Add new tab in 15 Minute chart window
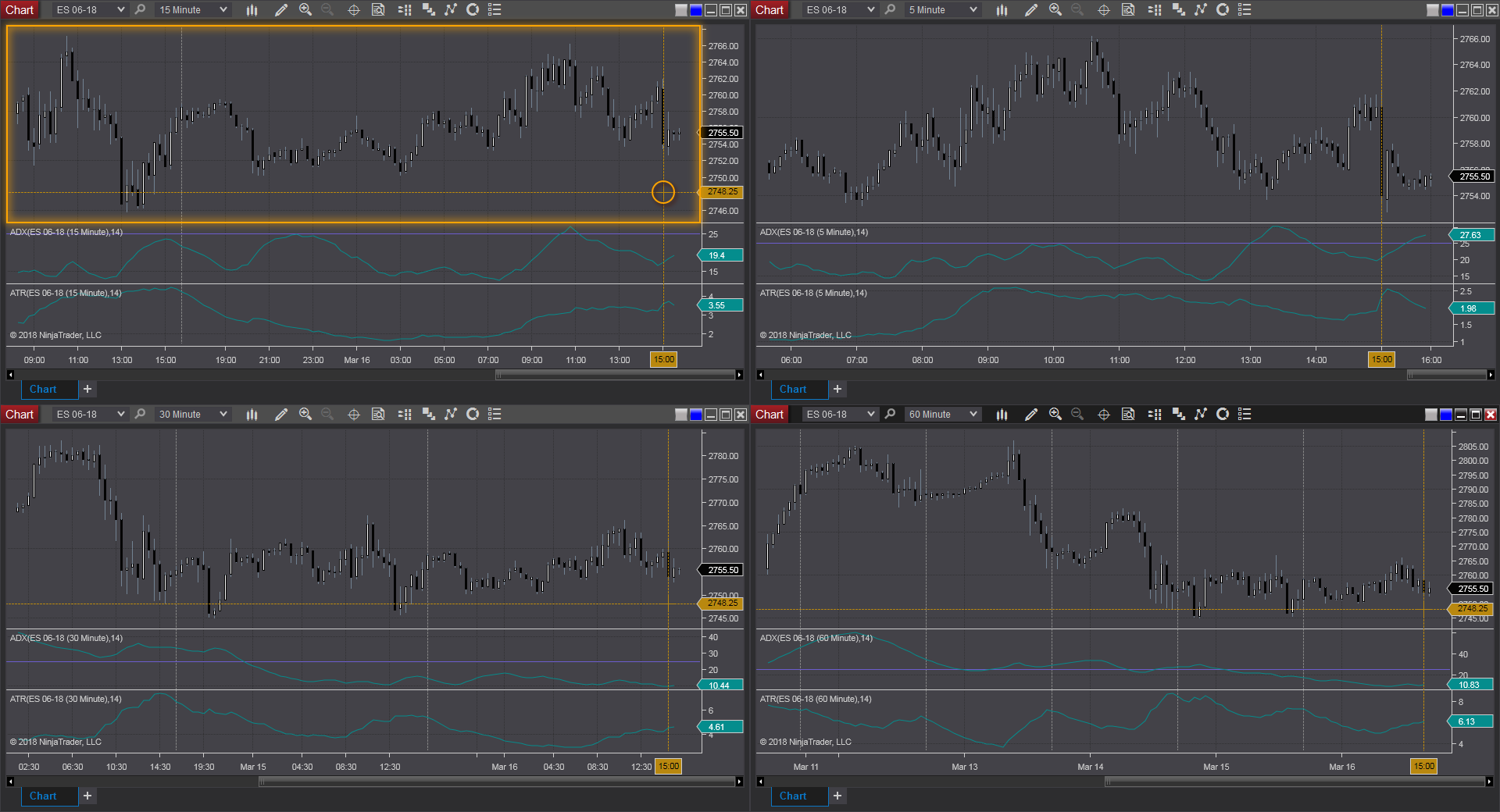The height and width of the screenshot is (812, 1500). [87, 390]
